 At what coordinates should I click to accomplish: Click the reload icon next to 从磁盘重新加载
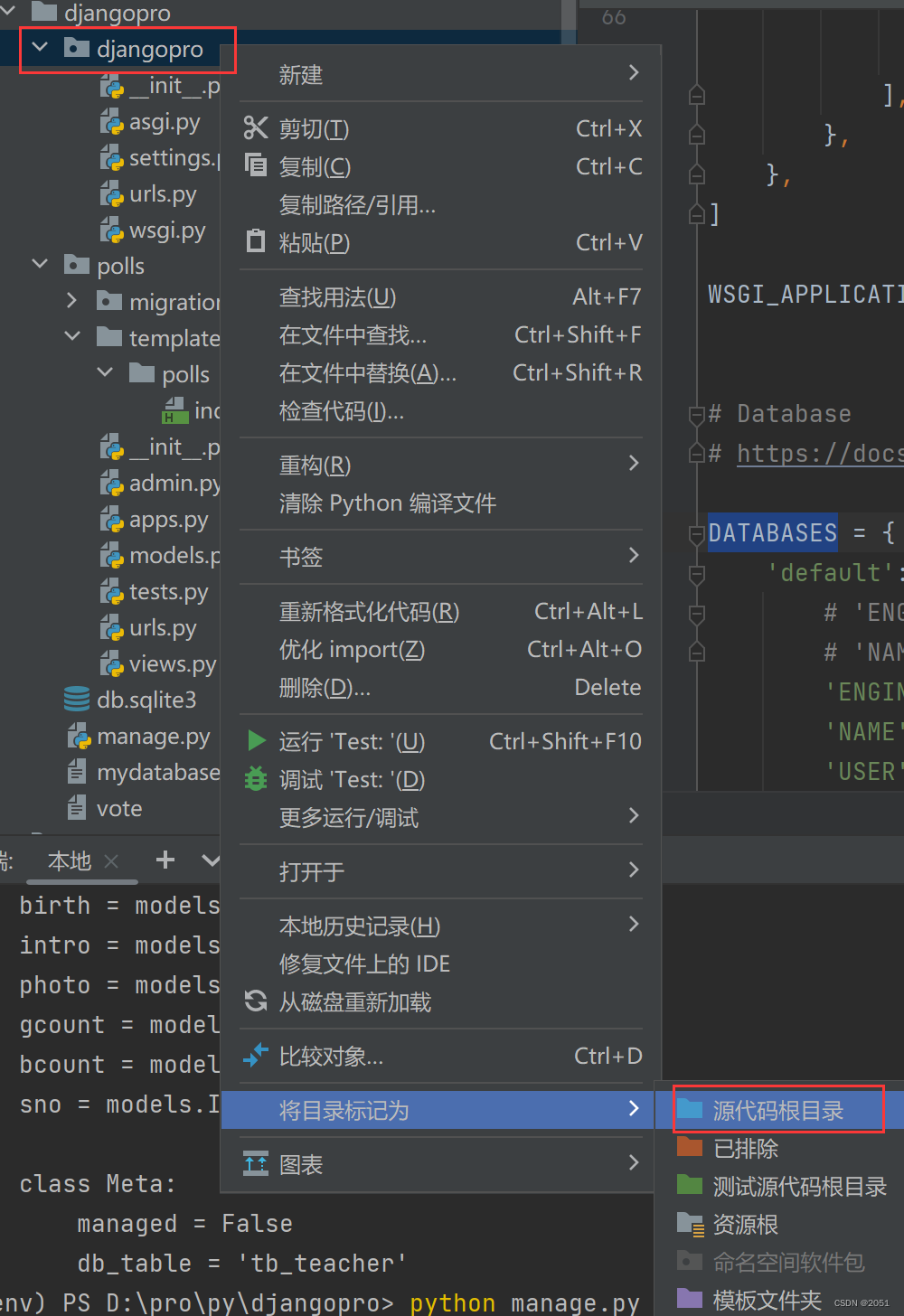click(x=256, y=1001)
